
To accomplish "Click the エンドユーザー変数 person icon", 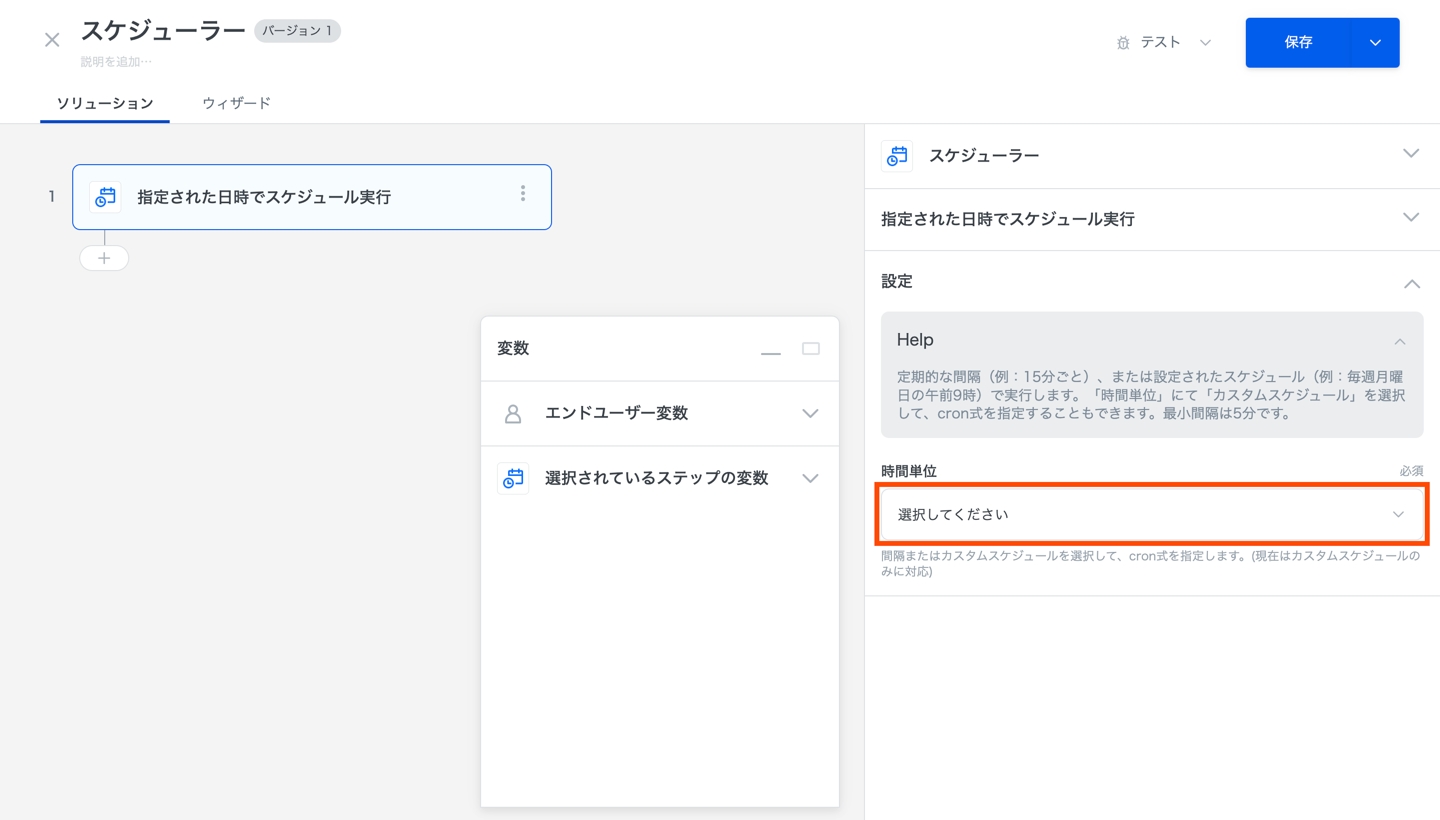I will pos(513,414).
